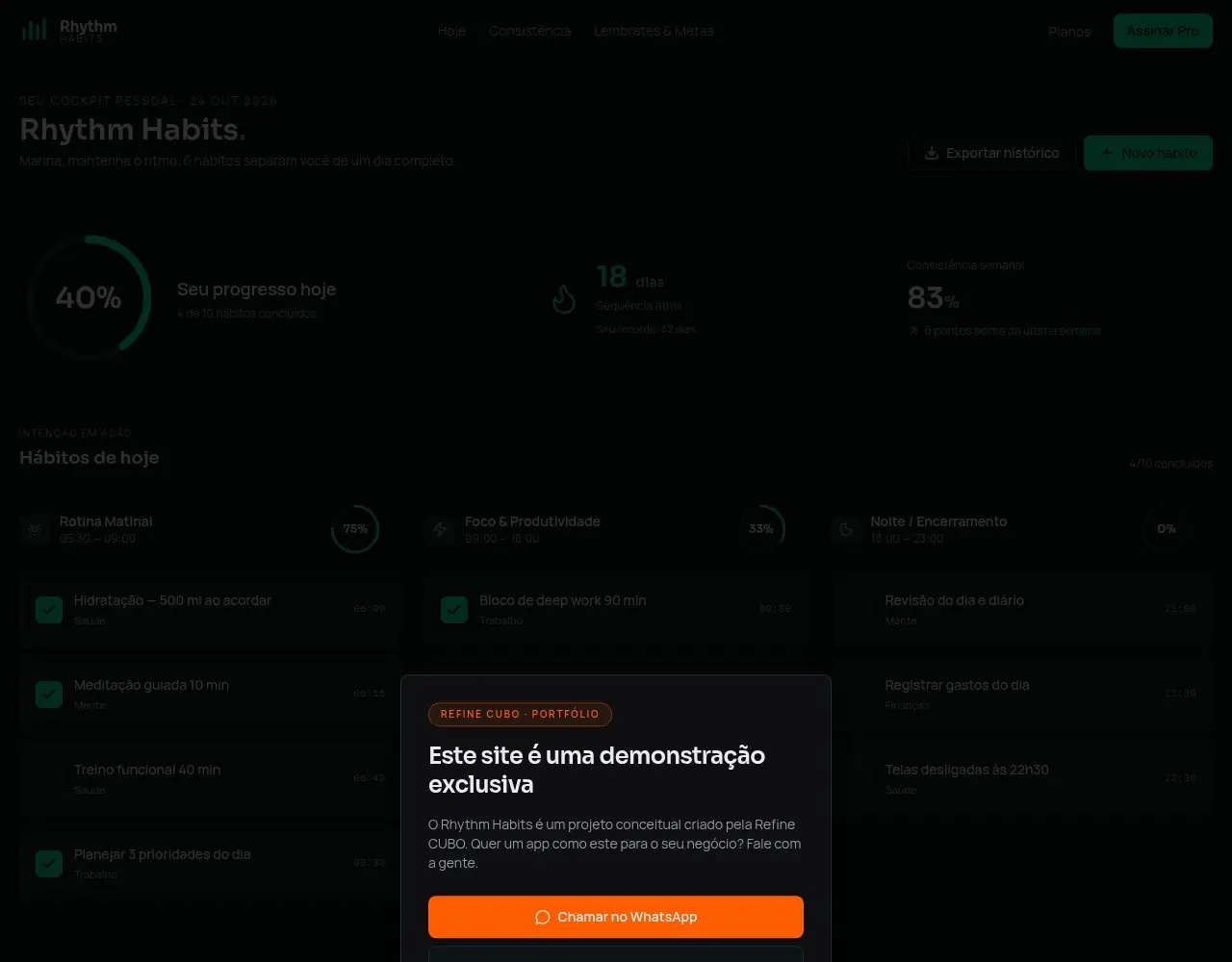Image resolution: width=1232 pixels, height=962 pixels.
Task: Click the '83%' weekly consistency value
Action: (x=934, y=298)
